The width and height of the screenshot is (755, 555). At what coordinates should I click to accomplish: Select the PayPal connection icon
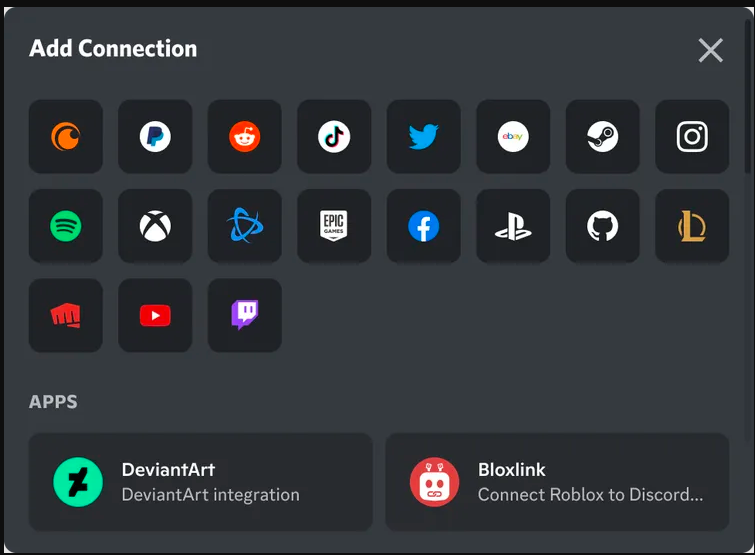[155, 136]
